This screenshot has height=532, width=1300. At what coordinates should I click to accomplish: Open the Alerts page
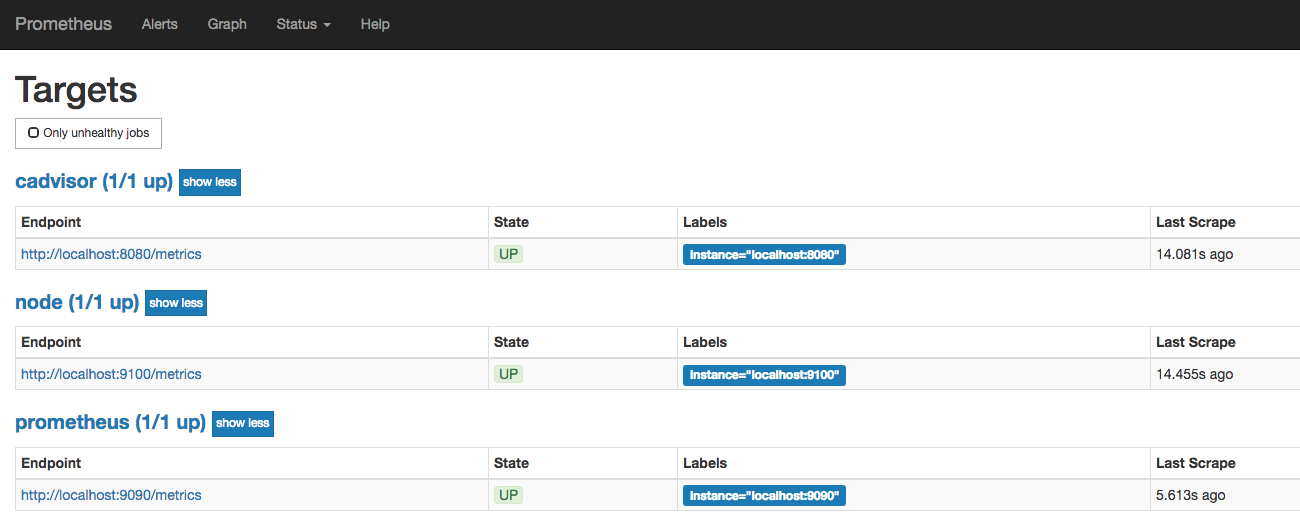coord(160,24)
